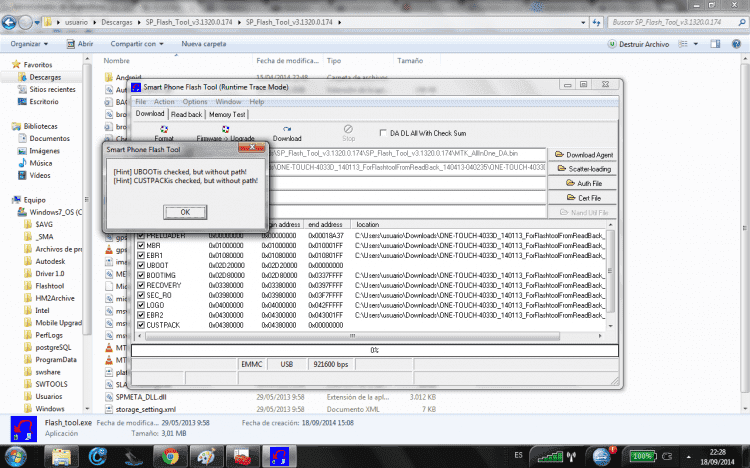Click the Destruir Archivo button
The height and width of the screenshot is (468, 750).
tap(638, 44)
